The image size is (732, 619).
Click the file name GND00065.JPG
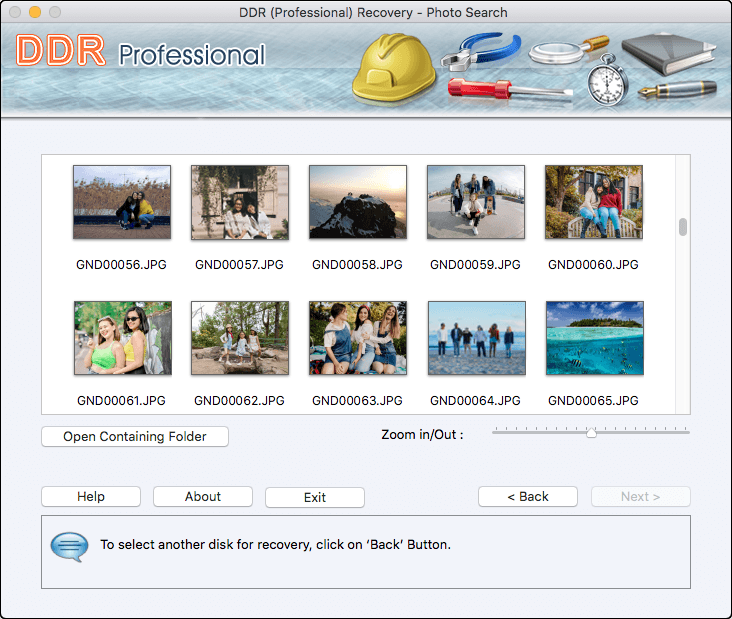pos(593,401)
